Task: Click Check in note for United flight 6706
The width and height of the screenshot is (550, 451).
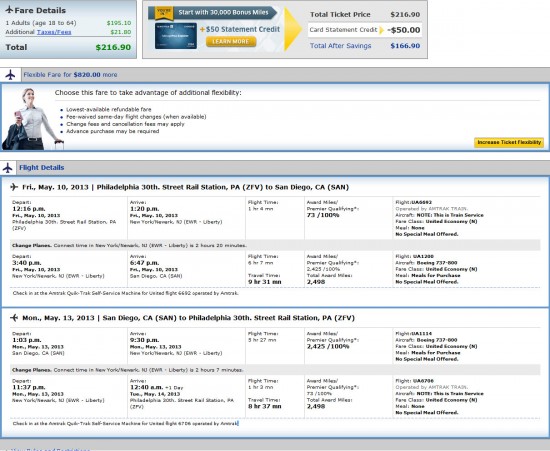Action: pos(126,424)
